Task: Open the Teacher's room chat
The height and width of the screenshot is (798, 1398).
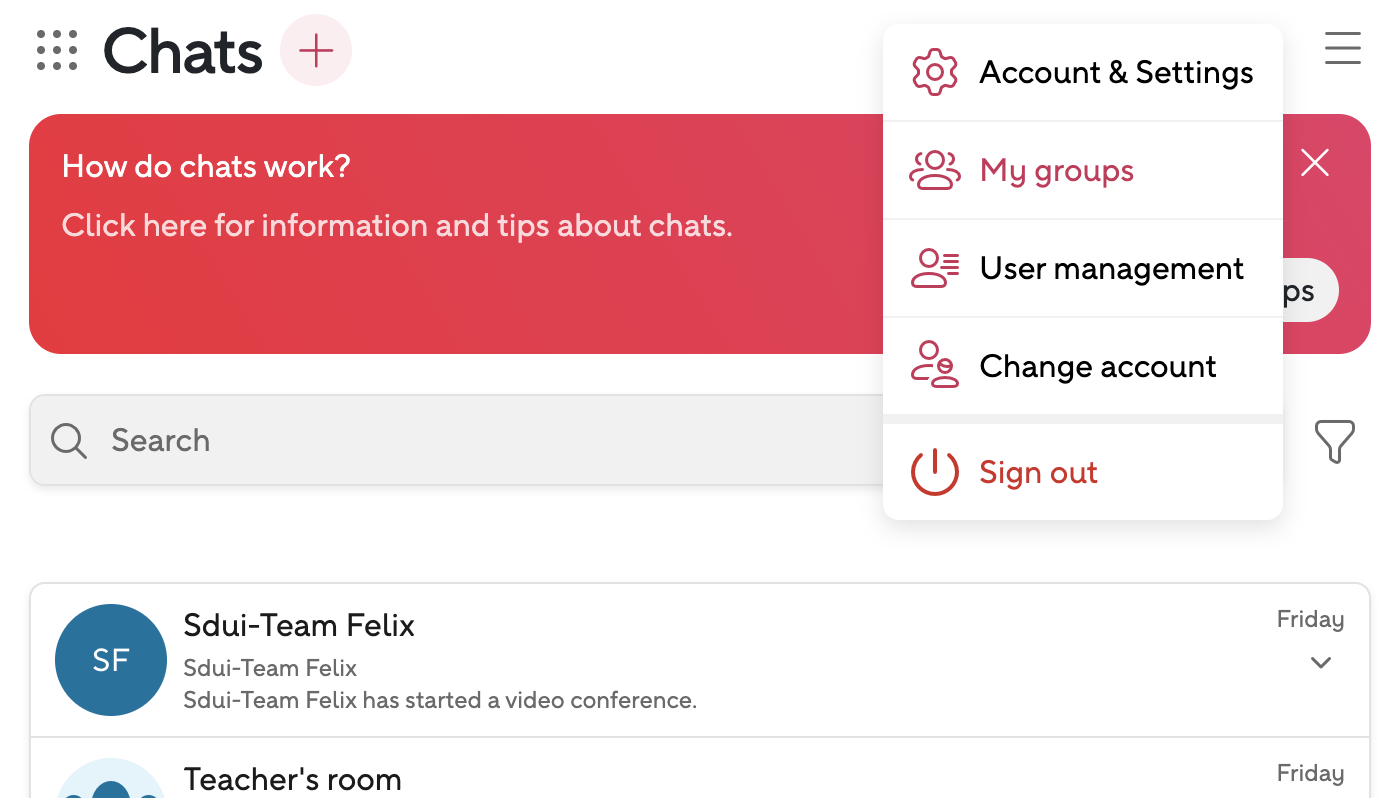Action: pyautogui.click(x=293, y=779)
